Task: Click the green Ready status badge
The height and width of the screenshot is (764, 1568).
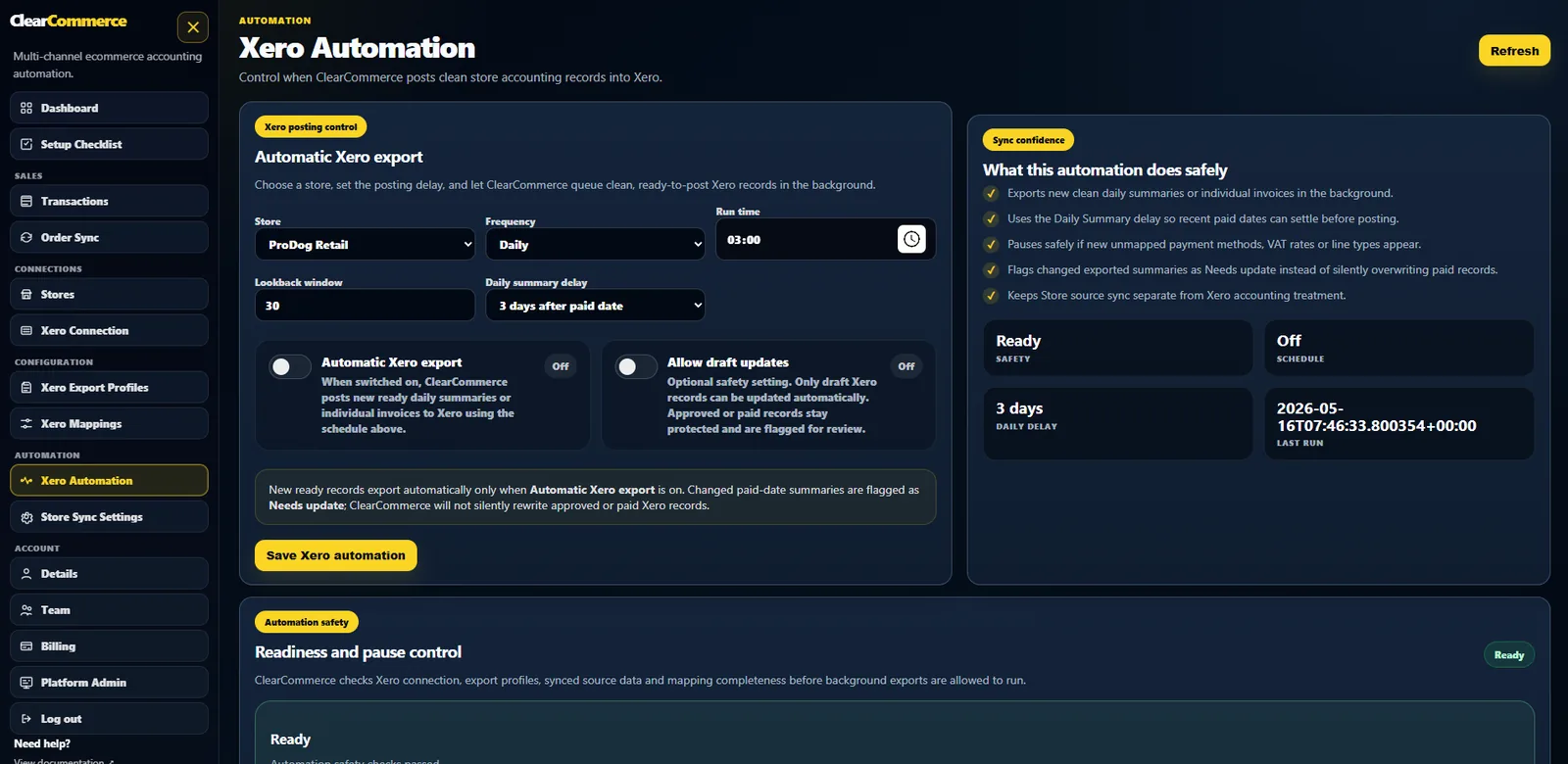Action: (1509, 654)
